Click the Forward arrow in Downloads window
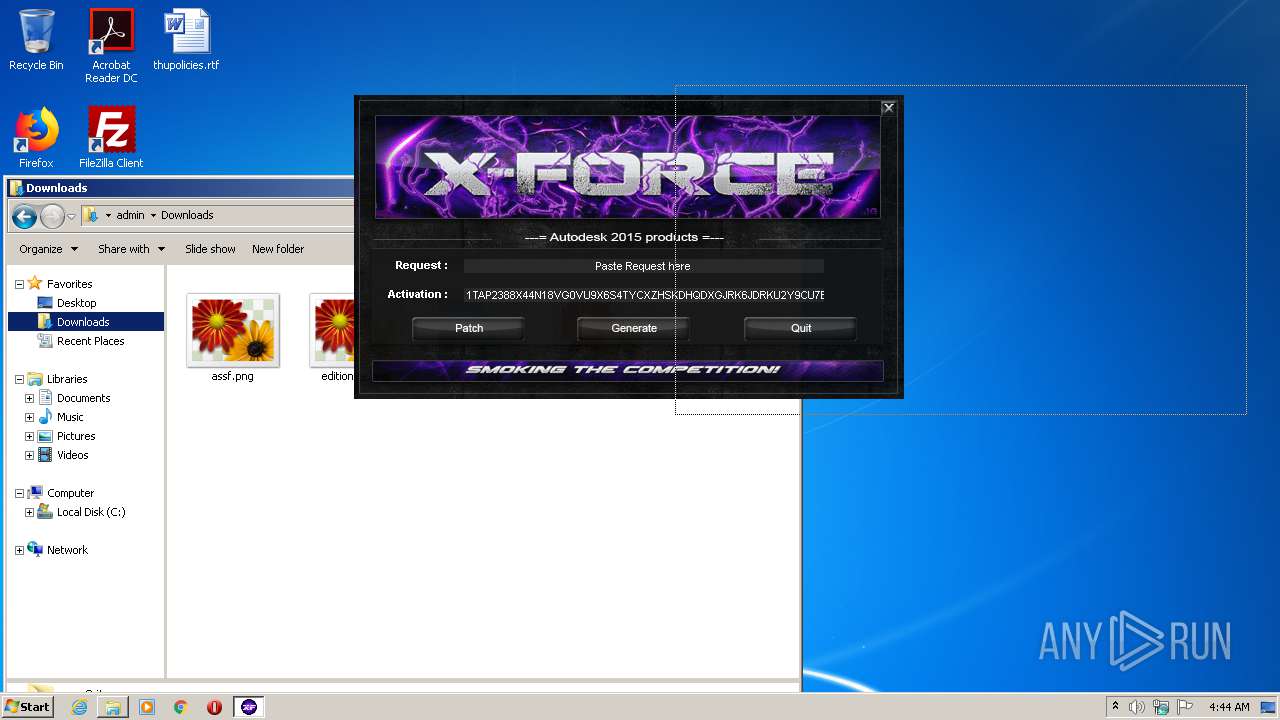 (x=52, y=216)
